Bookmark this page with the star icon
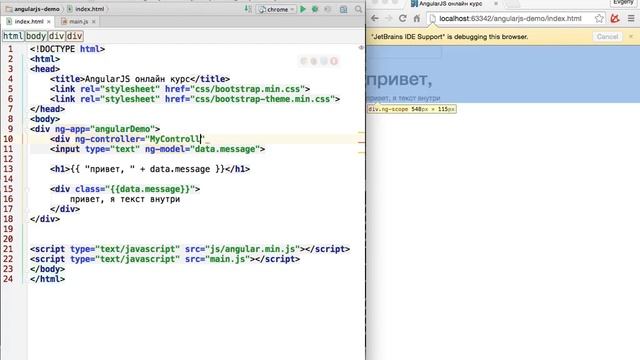 point(599,18)
